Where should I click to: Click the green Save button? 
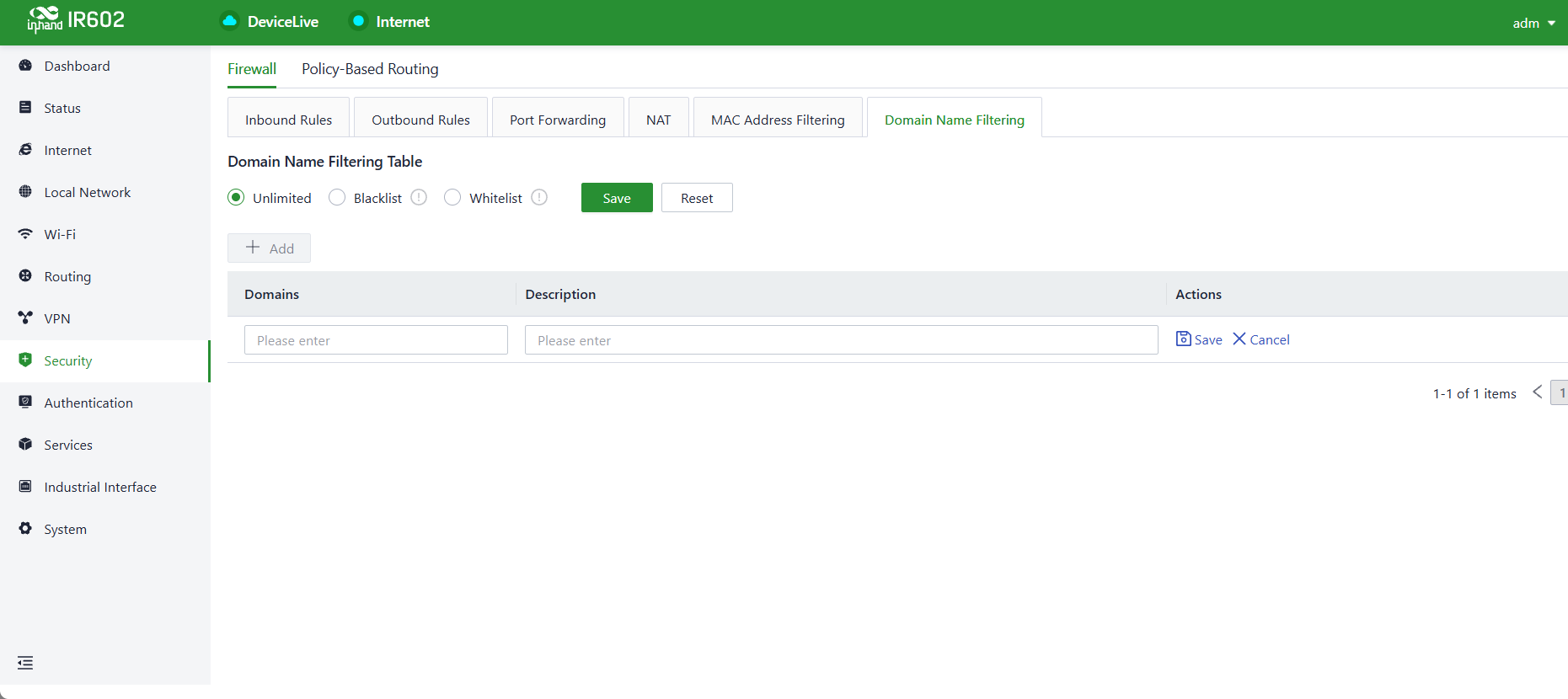click(617, 198)
